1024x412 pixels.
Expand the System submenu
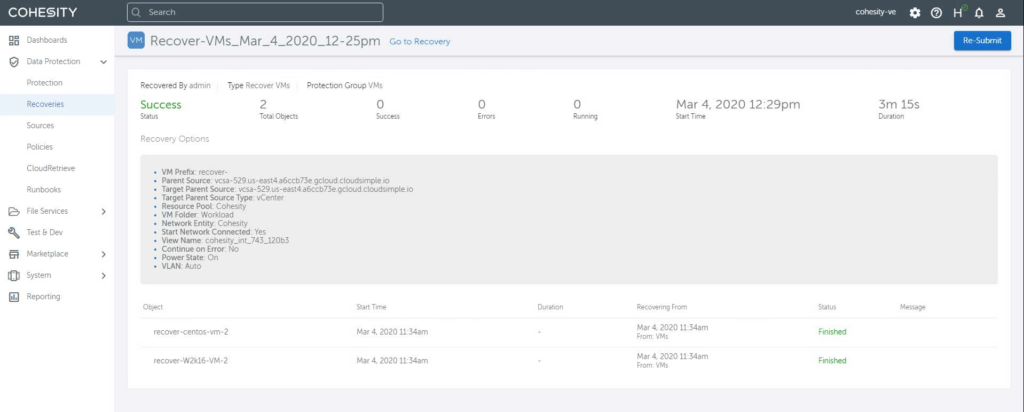coord(104,275)
